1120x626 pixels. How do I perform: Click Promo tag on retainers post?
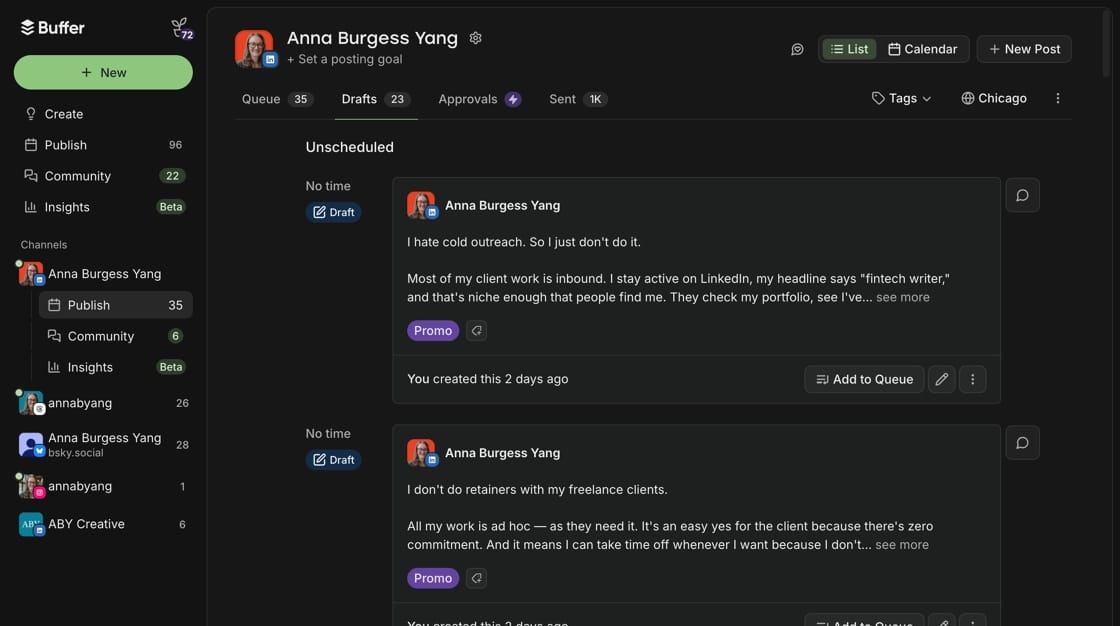[x=433, y=578]
